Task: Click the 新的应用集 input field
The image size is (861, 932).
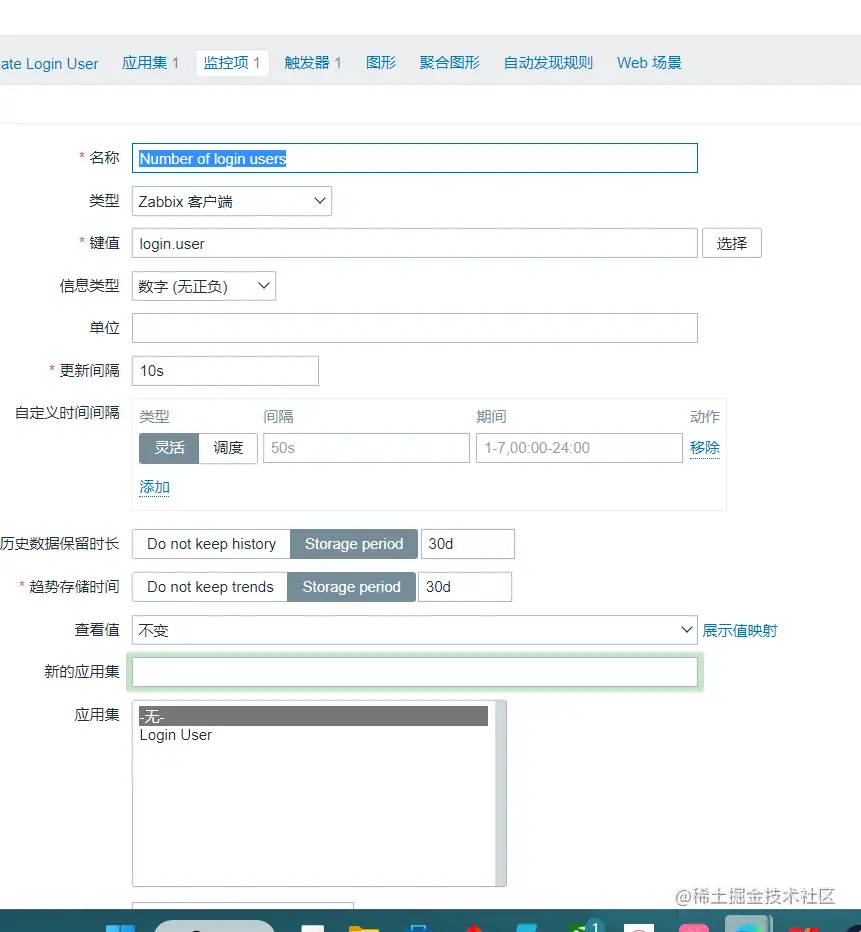Action: pos(415,672)
